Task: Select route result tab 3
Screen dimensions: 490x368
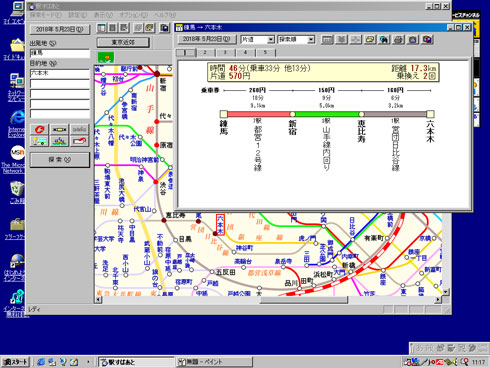Action: click(x=225, y=52)
